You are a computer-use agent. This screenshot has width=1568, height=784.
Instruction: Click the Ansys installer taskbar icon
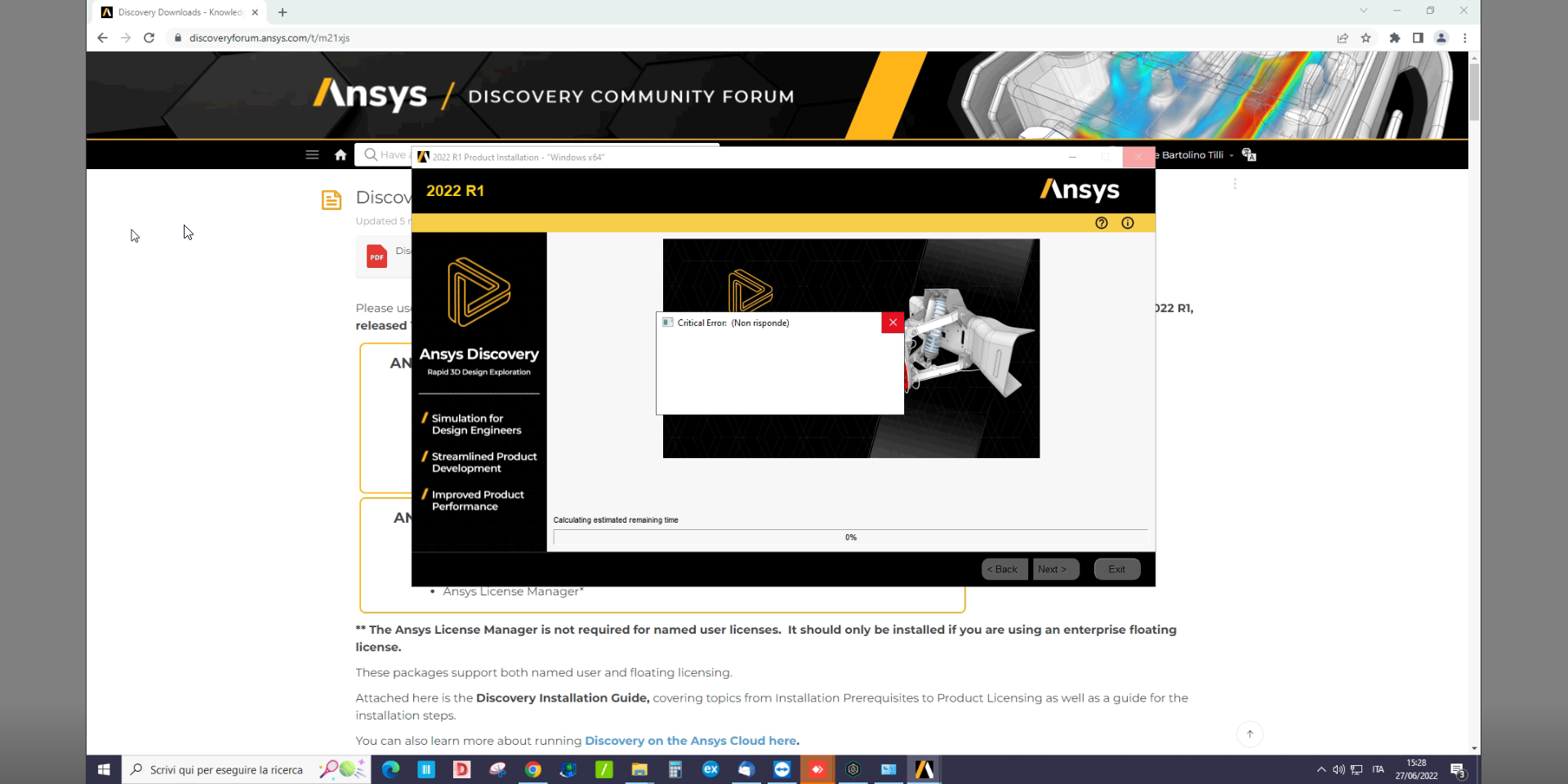pyautogui.click(x=924, y=769)
